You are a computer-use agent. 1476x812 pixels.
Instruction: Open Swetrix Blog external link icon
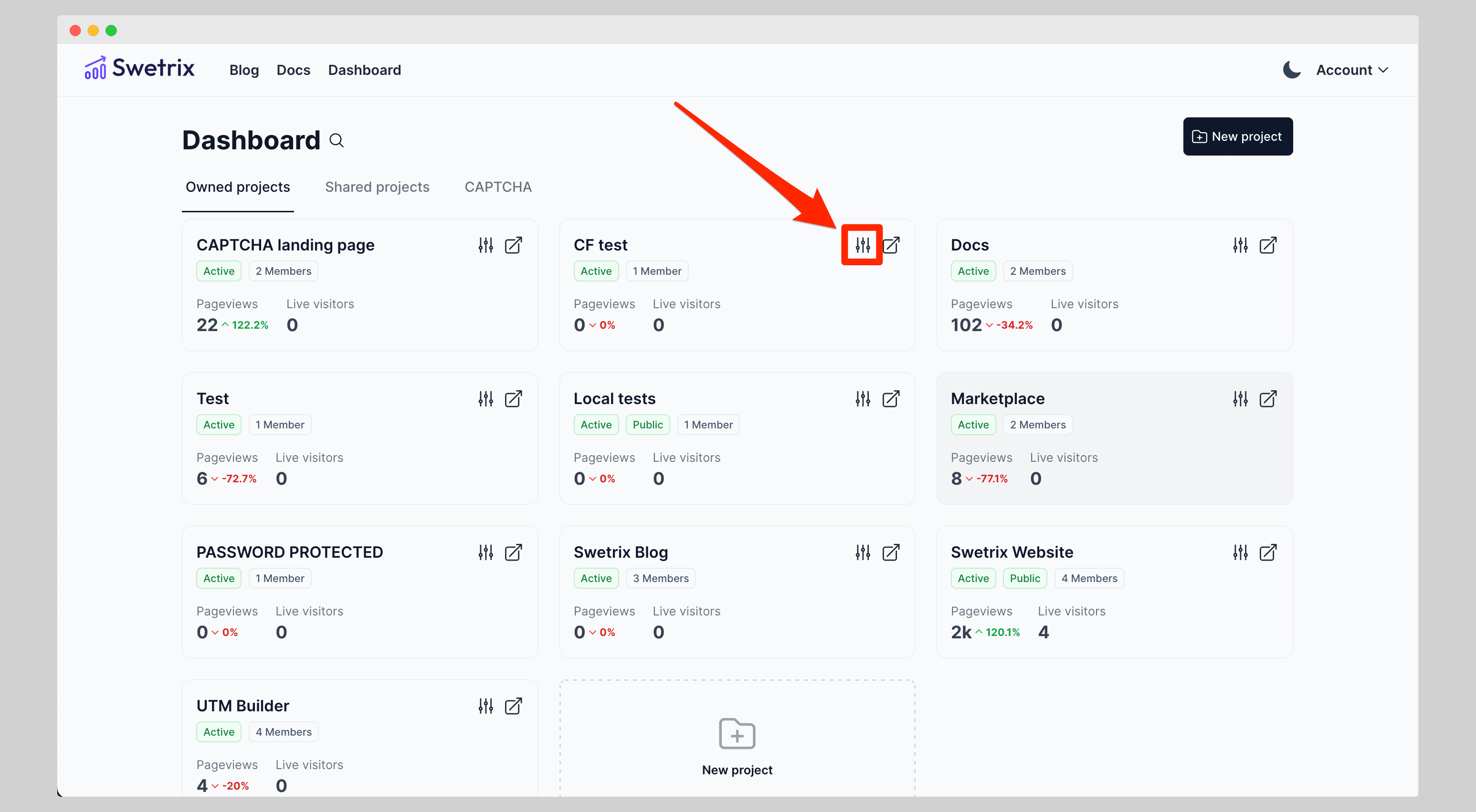(x=890, y=552)
